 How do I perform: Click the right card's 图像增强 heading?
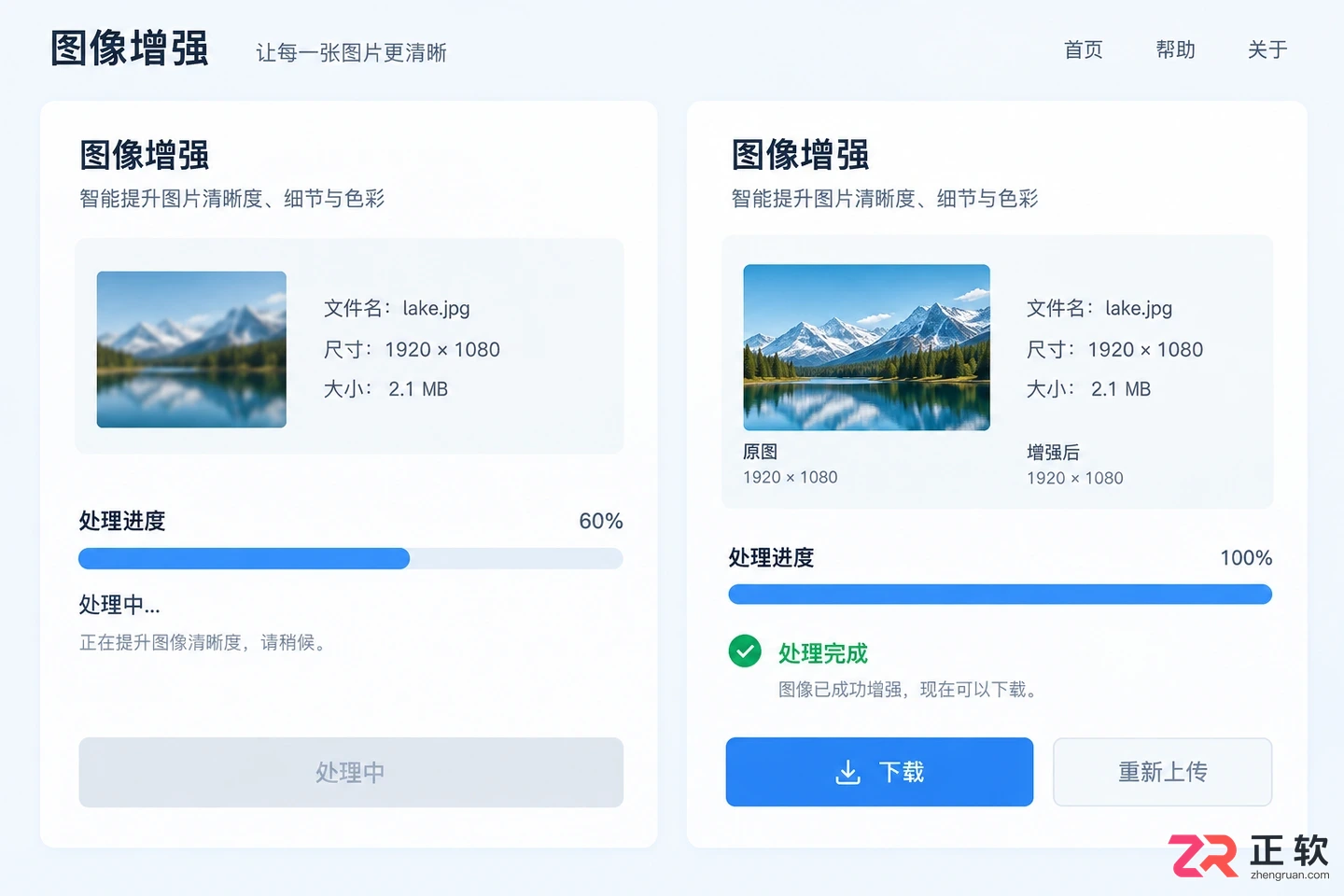point(801,155)
